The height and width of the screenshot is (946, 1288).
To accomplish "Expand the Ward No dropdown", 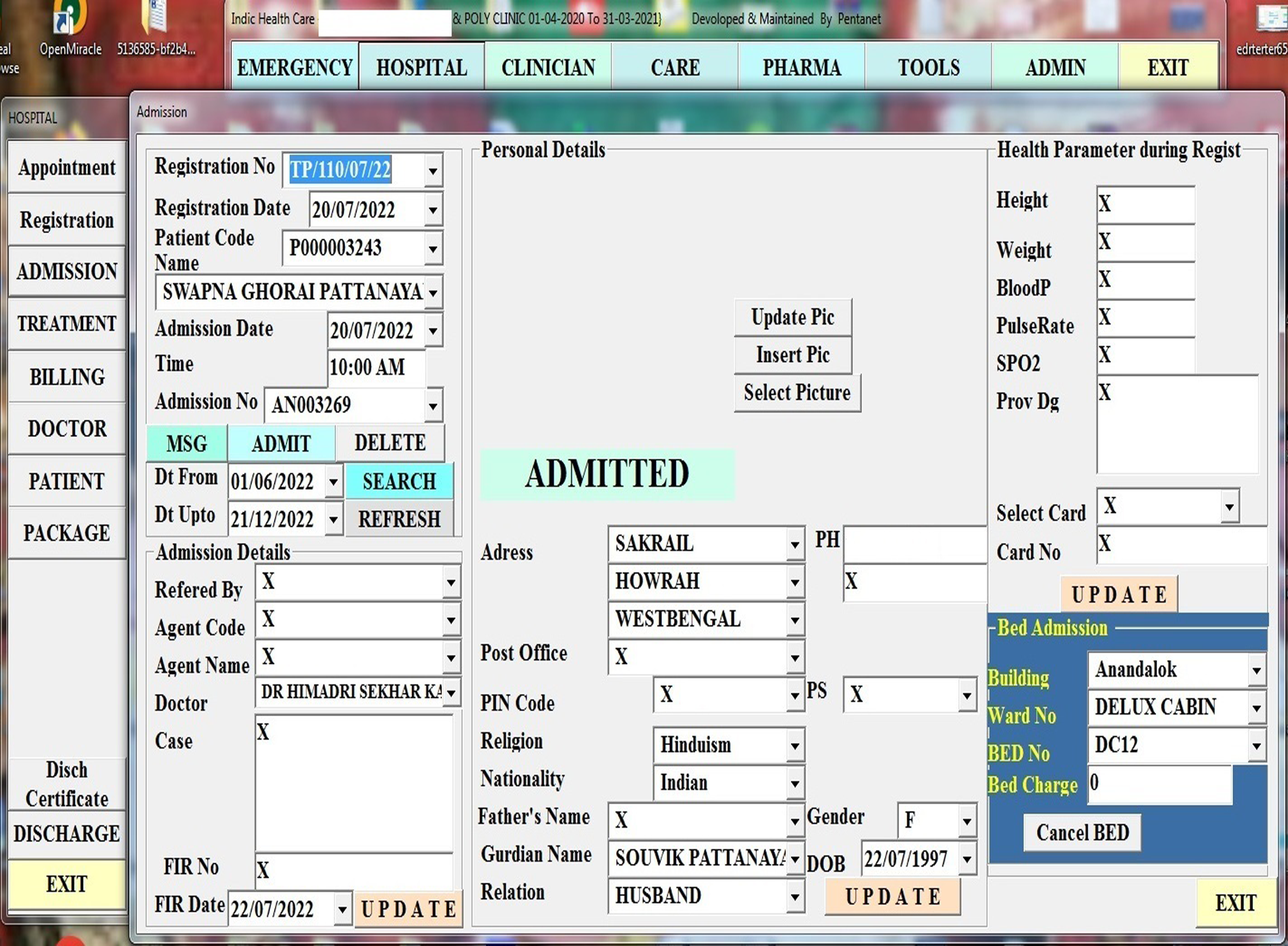I will point(1256,708).
